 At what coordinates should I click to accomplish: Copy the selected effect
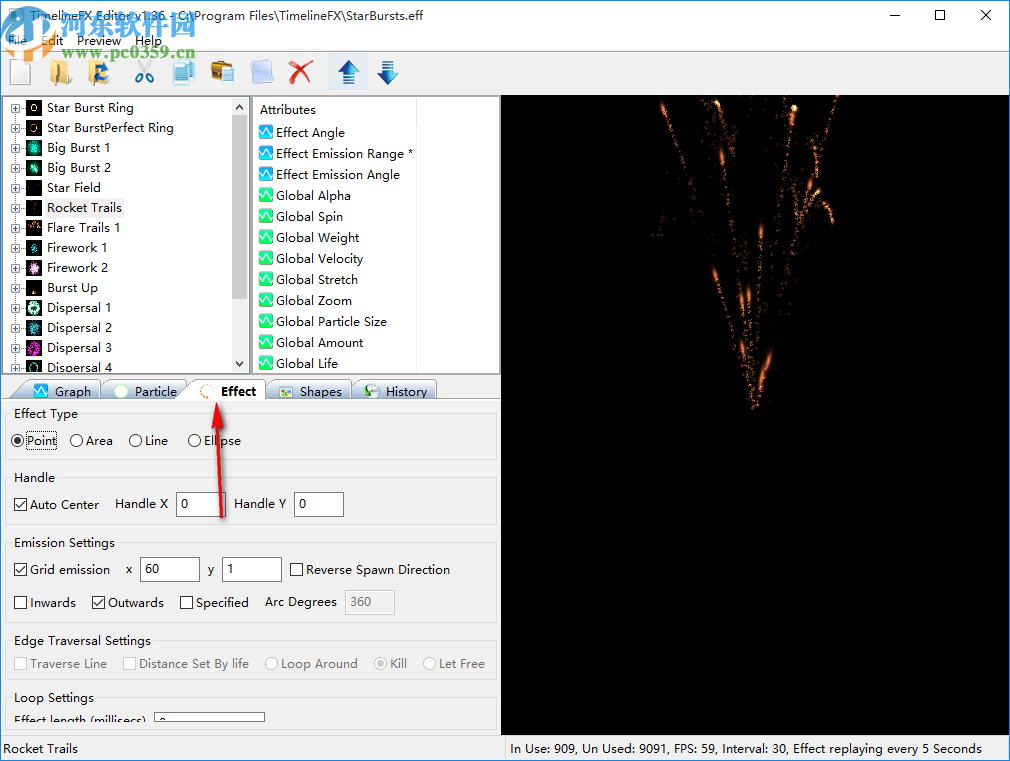(185, 71)
